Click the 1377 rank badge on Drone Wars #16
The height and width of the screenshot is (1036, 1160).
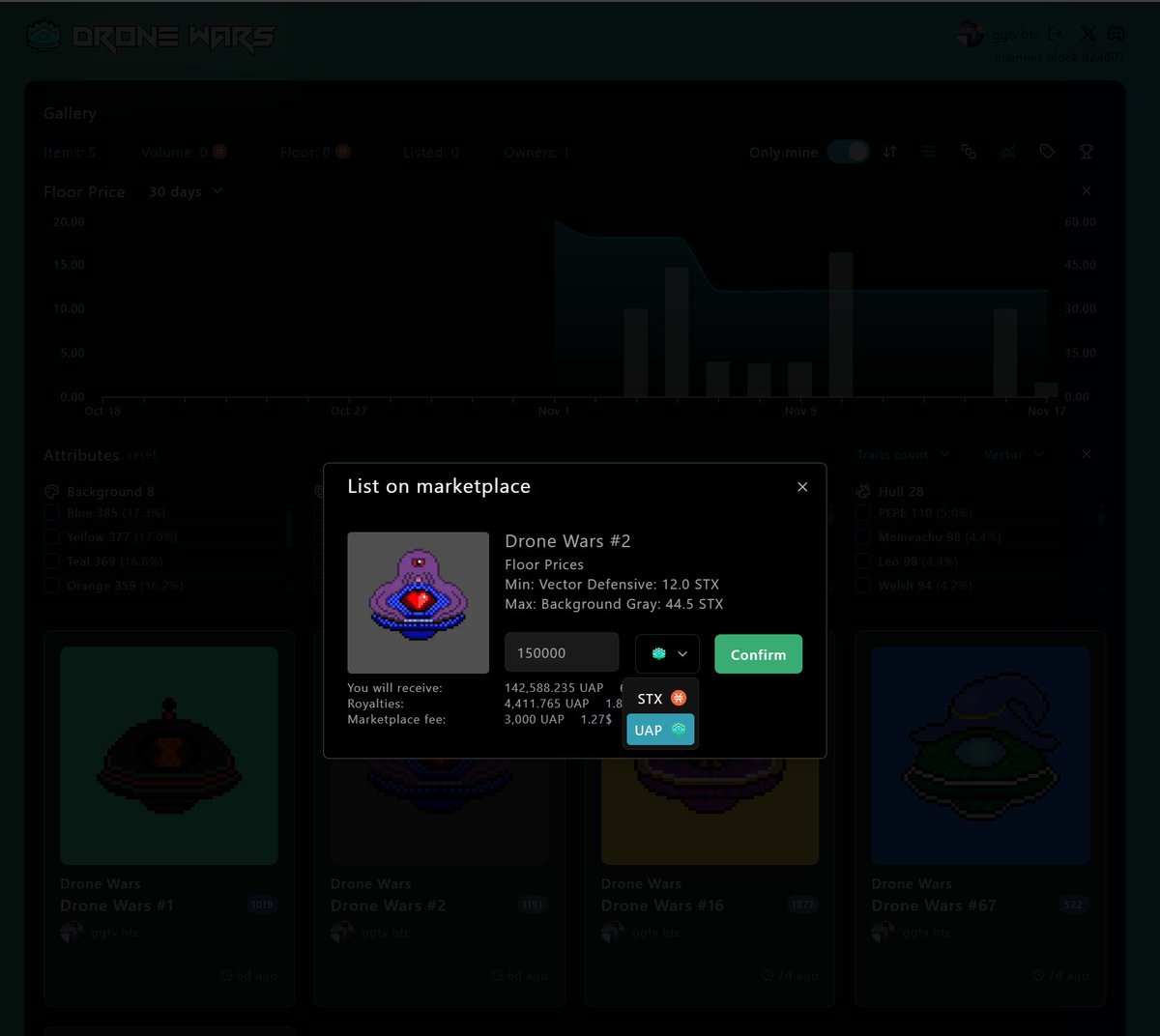(803, 906)
